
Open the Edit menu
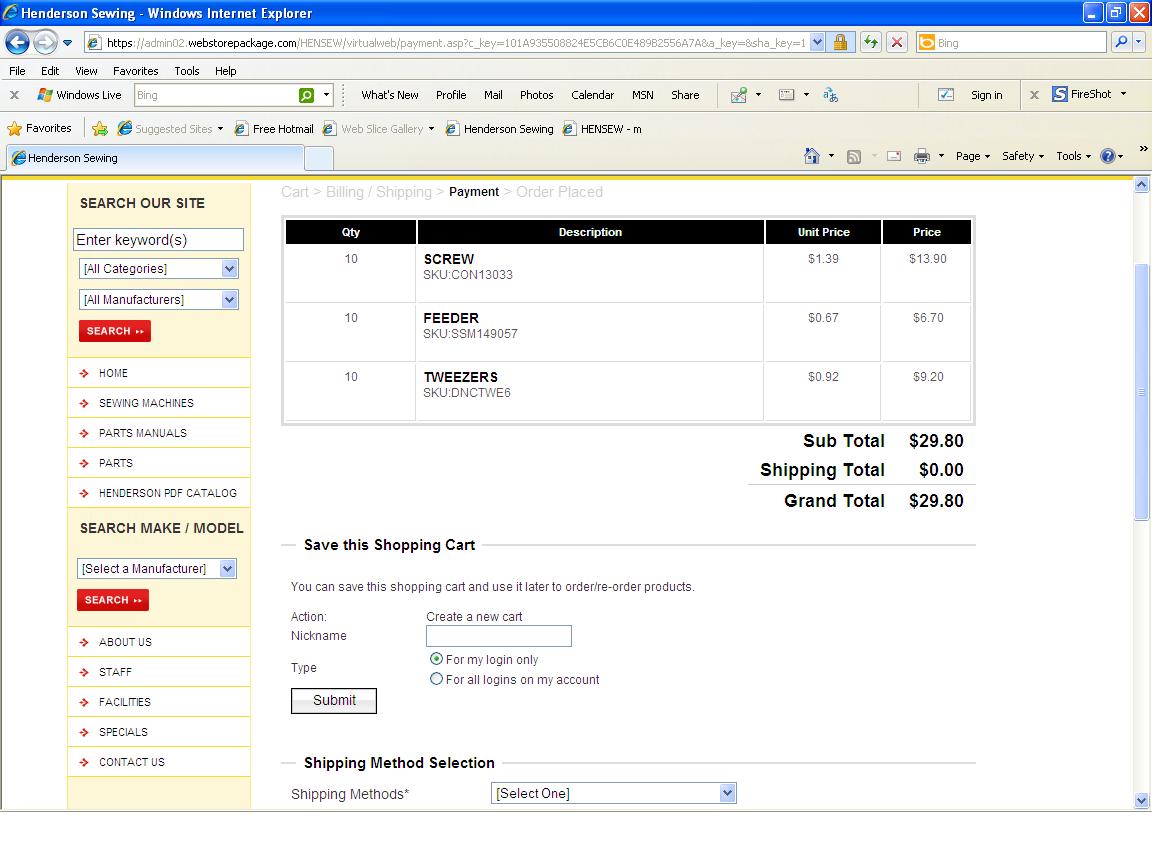[x=50, y=71]
